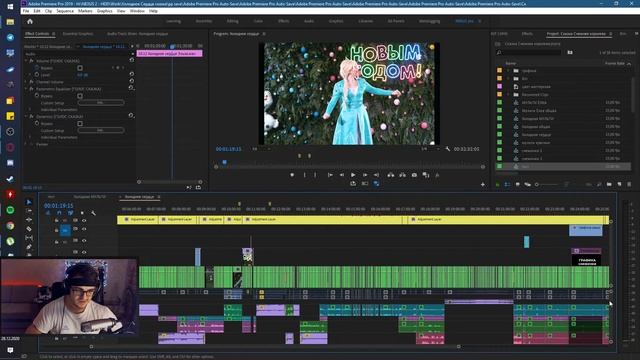Select the Slip tool
640x360 pixels.
point(29,238)
